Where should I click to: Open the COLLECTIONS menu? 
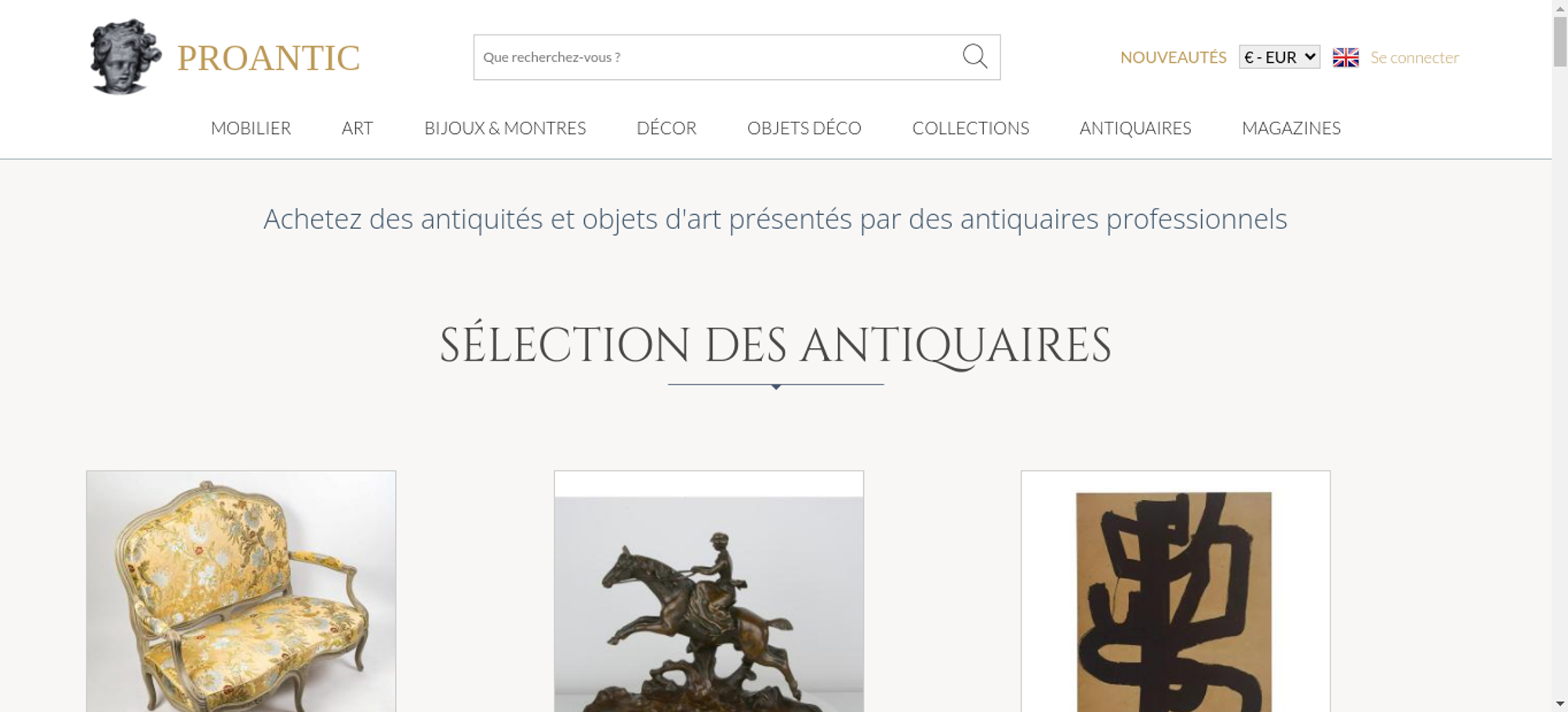click(x=971, y=128)
